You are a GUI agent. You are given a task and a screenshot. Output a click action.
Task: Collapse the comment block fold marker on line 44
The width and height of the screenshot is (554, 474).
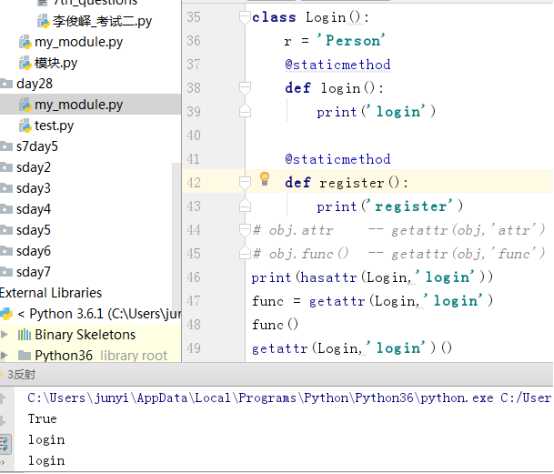[244, 230]
